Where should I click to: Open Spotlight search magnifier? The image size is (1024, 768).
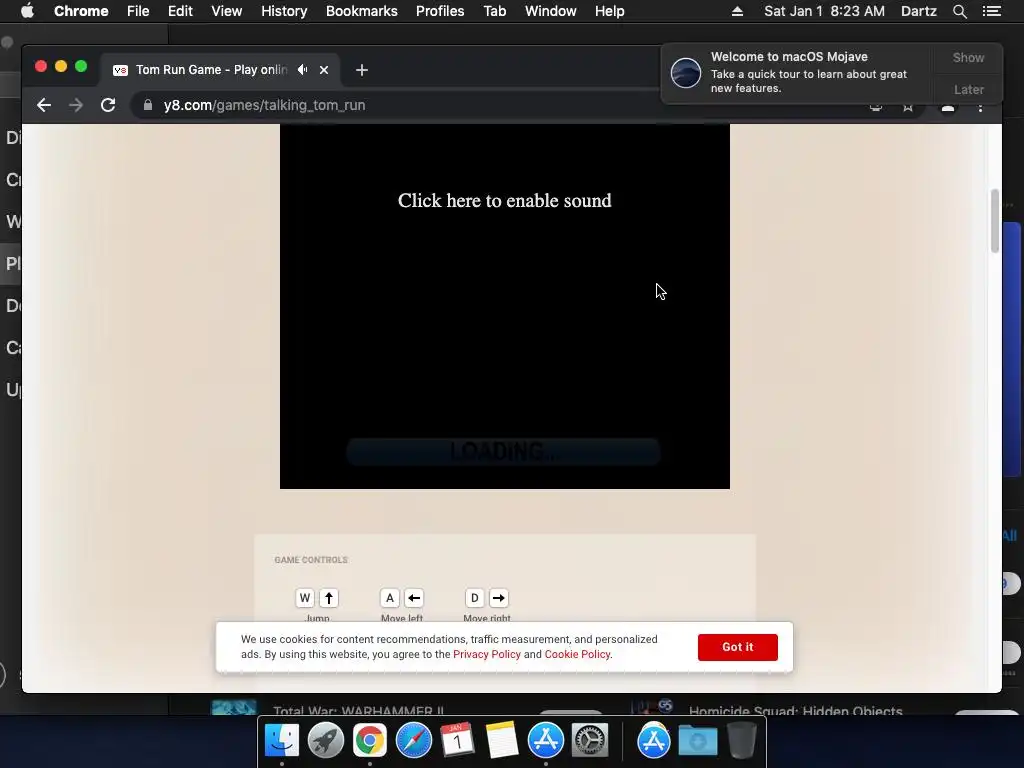coord(959,11)
